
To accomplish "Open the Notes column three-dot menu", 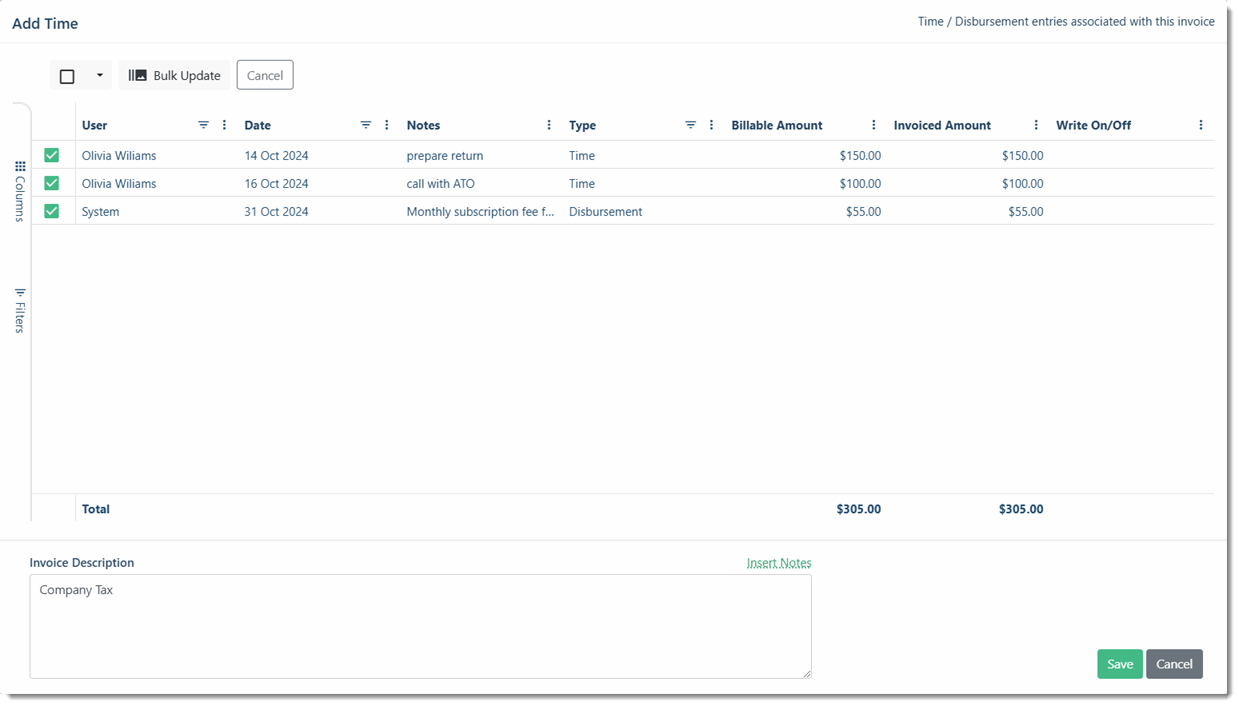I will [549, 125].
